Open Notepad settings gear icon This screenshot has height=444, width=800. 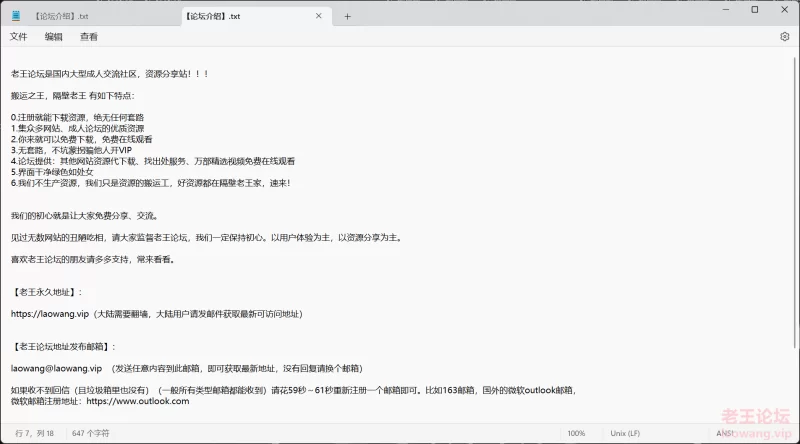click(785, 37)
